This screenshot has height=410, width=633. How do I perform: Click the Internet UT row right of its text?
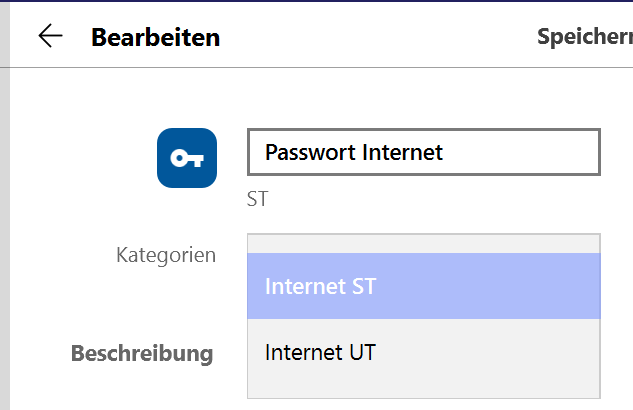click(488, 352)
